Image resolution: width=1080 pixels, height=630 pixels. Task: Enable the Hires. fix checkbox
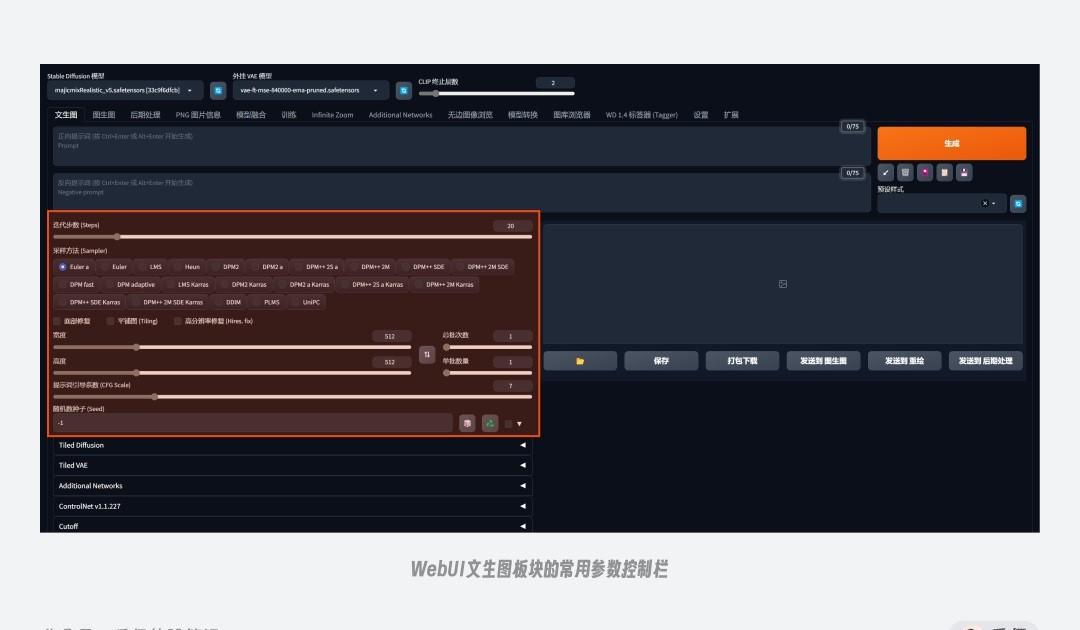coord(178,321)
